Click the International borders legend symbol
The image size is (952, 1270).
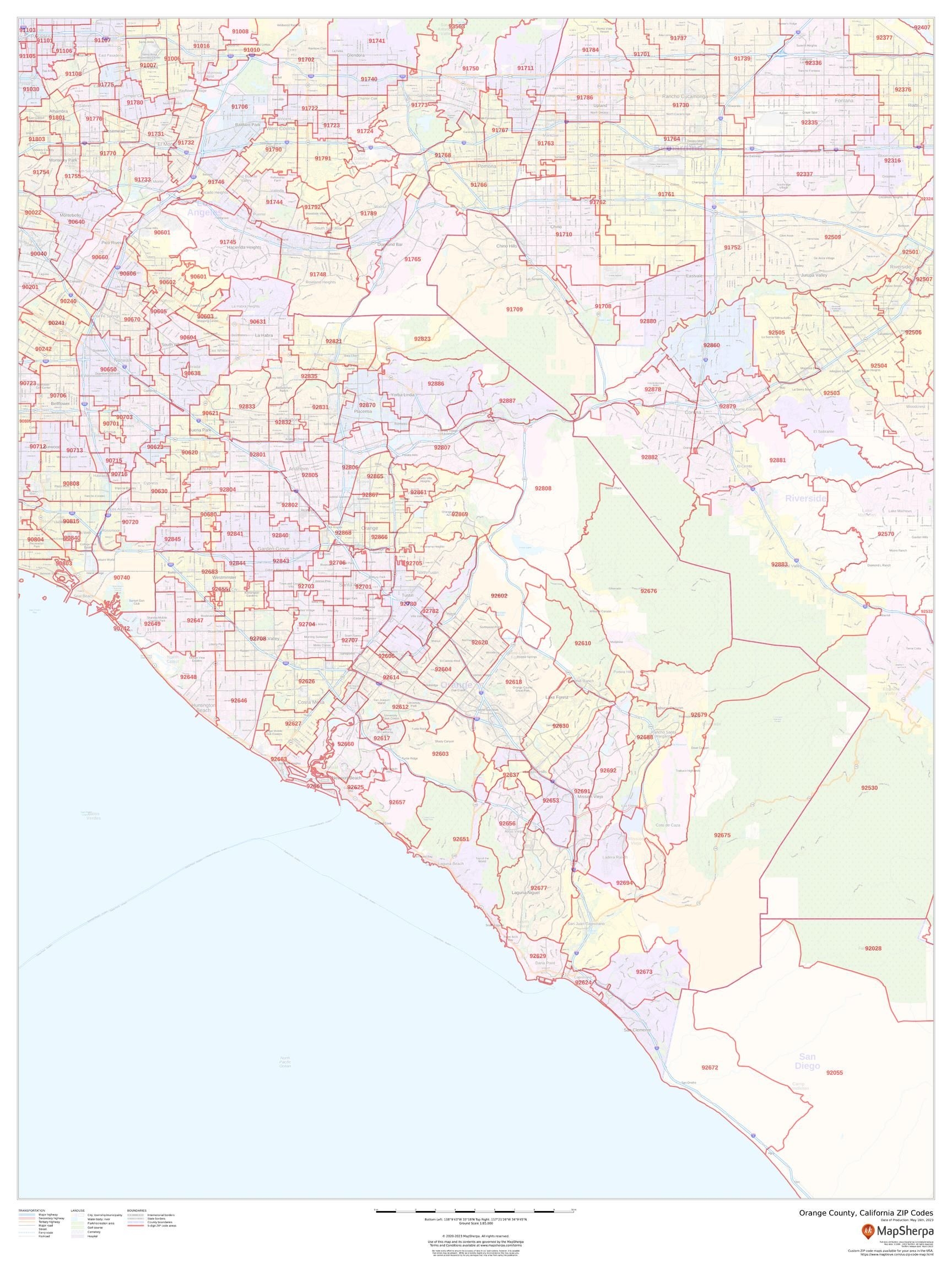[x=135, y=1215]
